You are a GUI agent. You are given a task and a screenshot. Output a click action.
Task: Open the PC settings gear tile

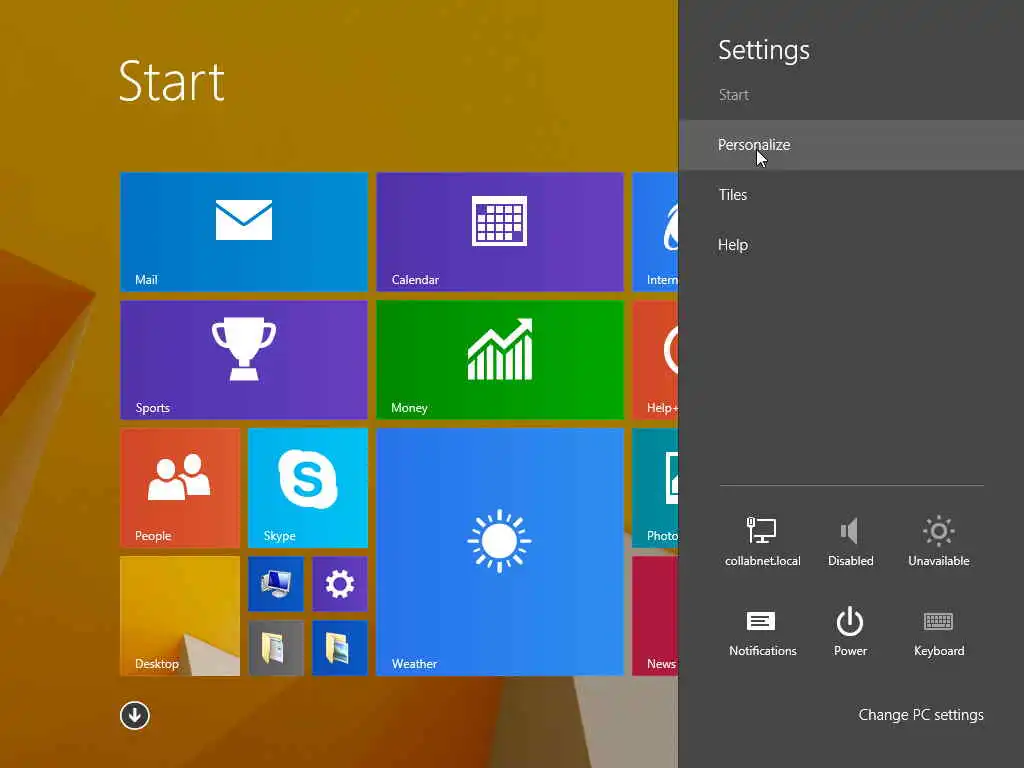coord(340,584)
